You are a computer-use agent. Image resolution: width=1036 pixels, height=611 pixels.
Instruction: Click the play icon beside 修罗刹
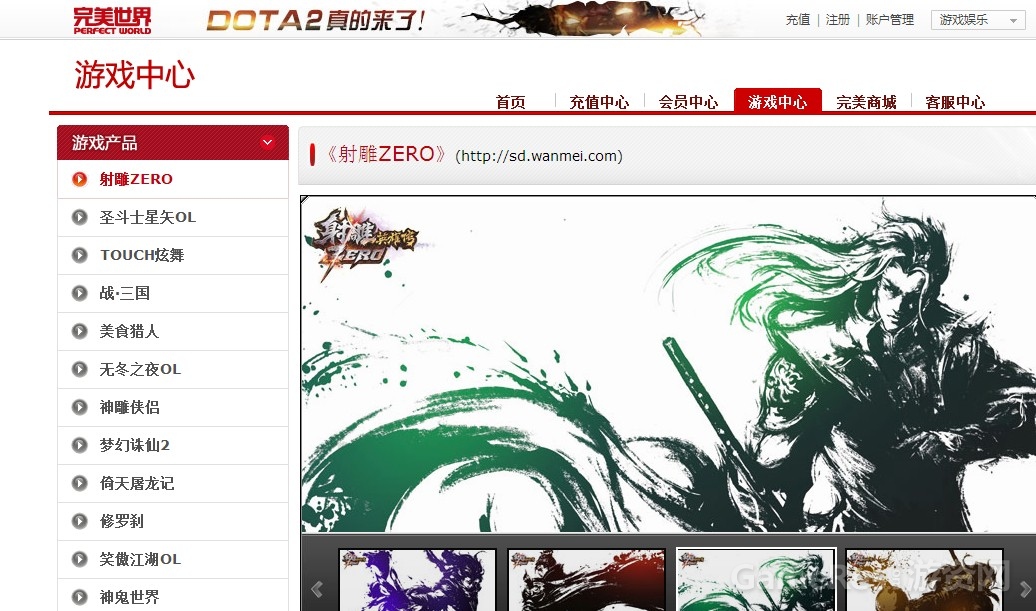tap(79, 521)
